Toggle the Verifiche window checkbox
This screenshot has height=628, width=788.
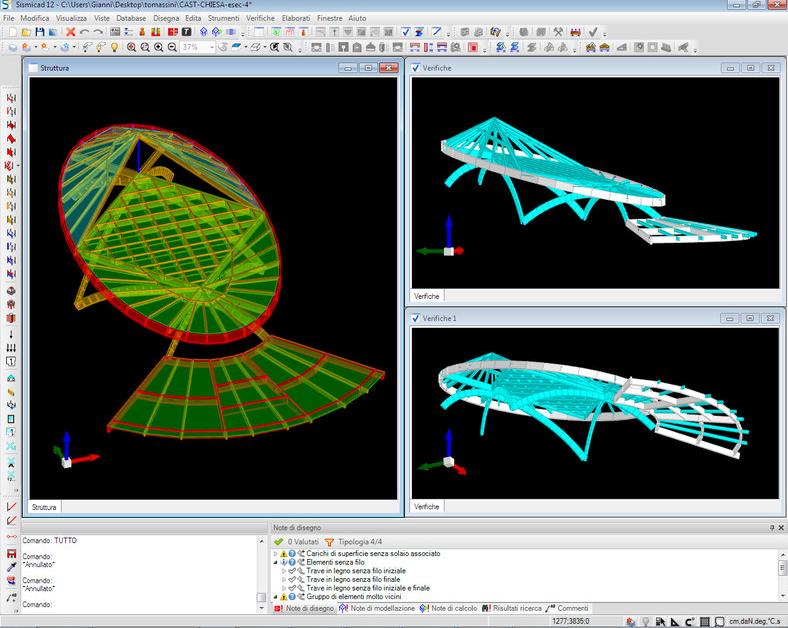(415, 68)
